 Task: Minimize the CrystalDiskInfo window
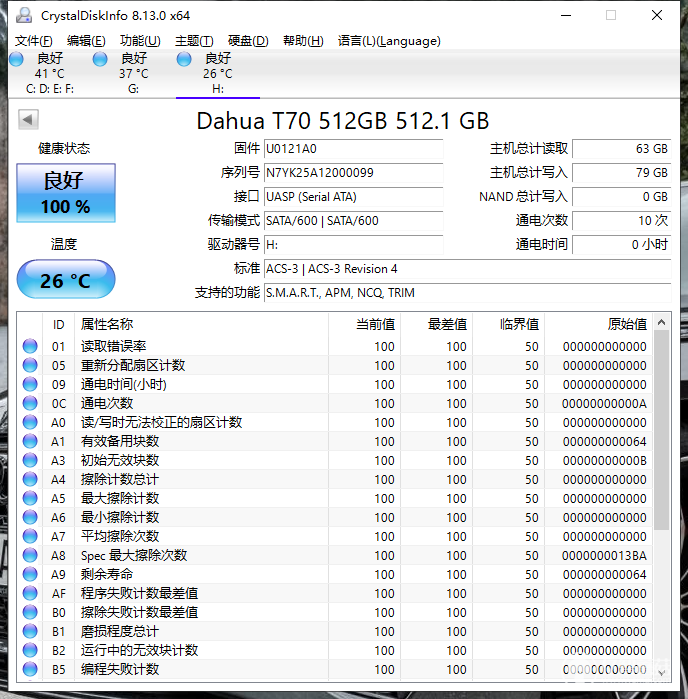click(x=566, y=16)
